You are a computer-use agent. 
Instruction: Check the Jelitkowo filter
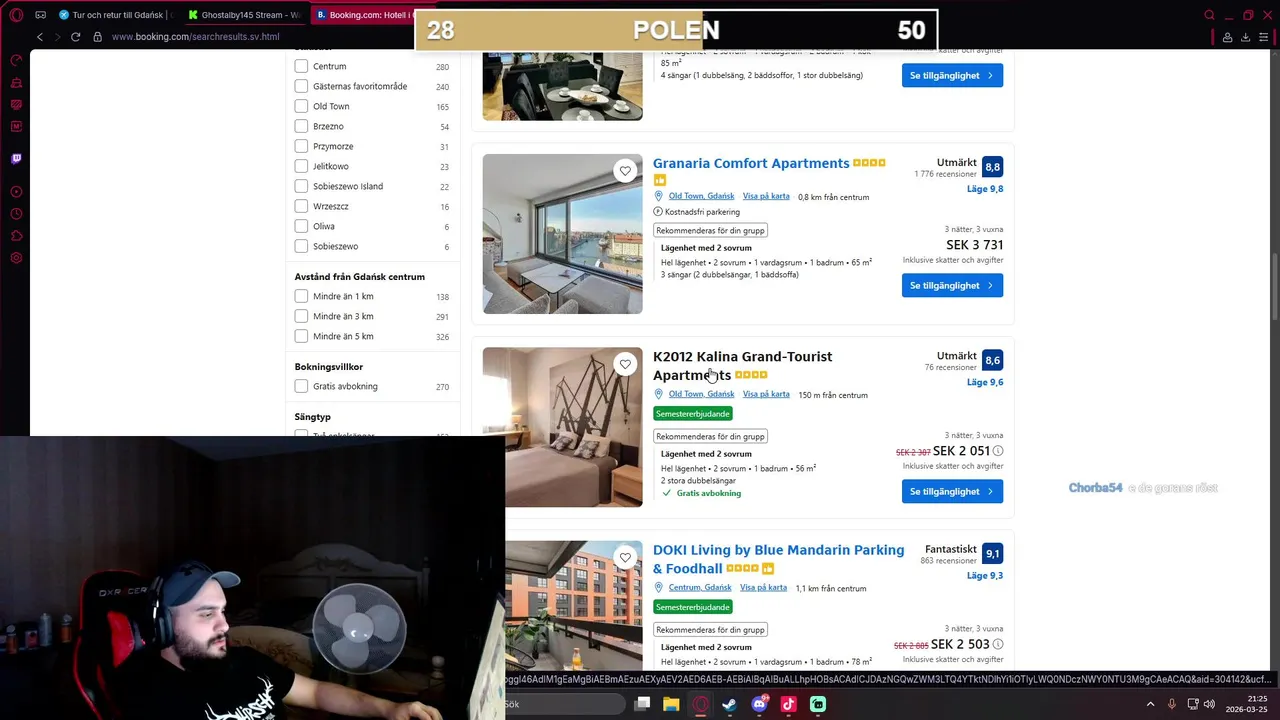301,166
